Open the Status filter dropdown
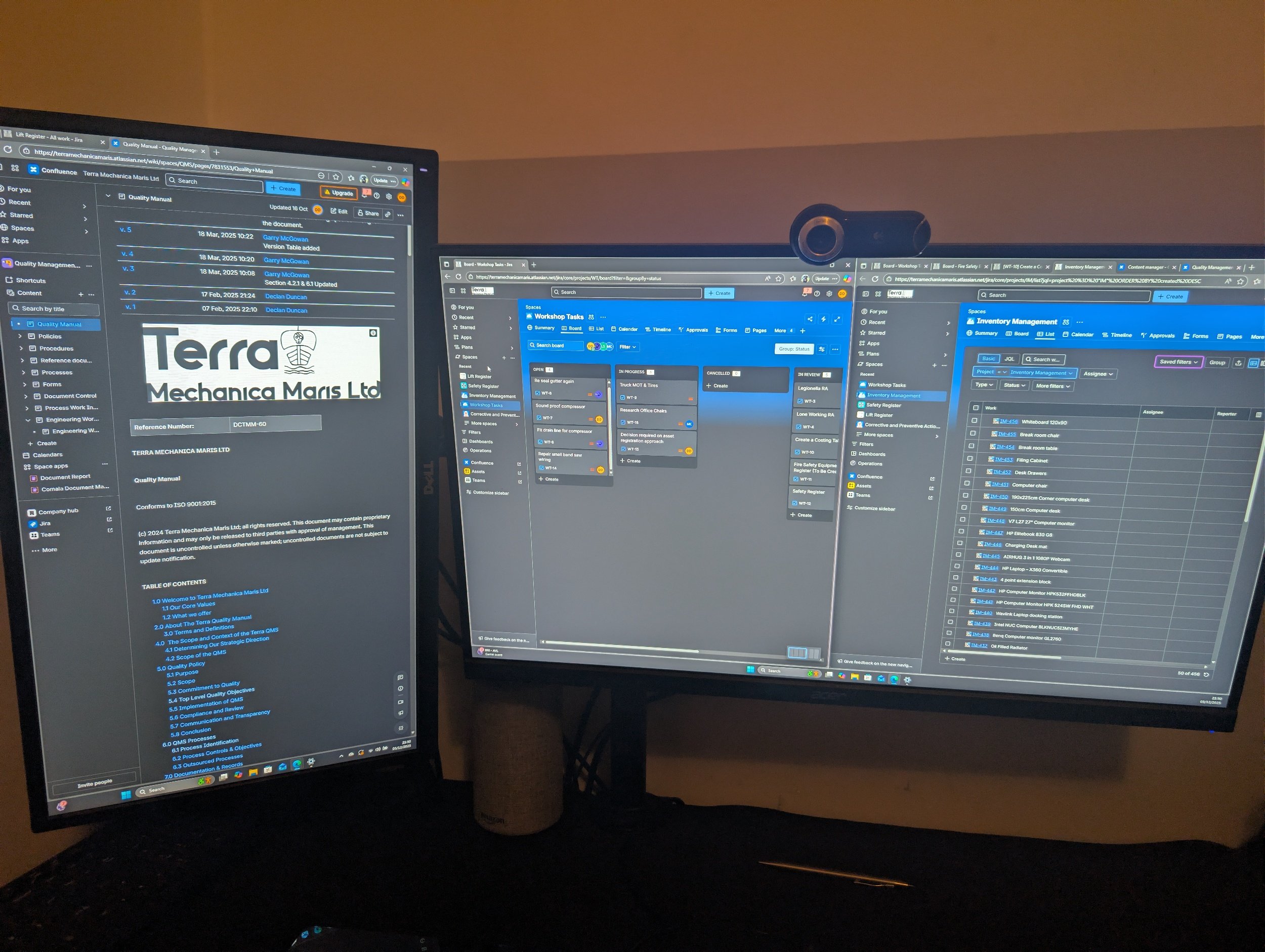 [1015, 385]
